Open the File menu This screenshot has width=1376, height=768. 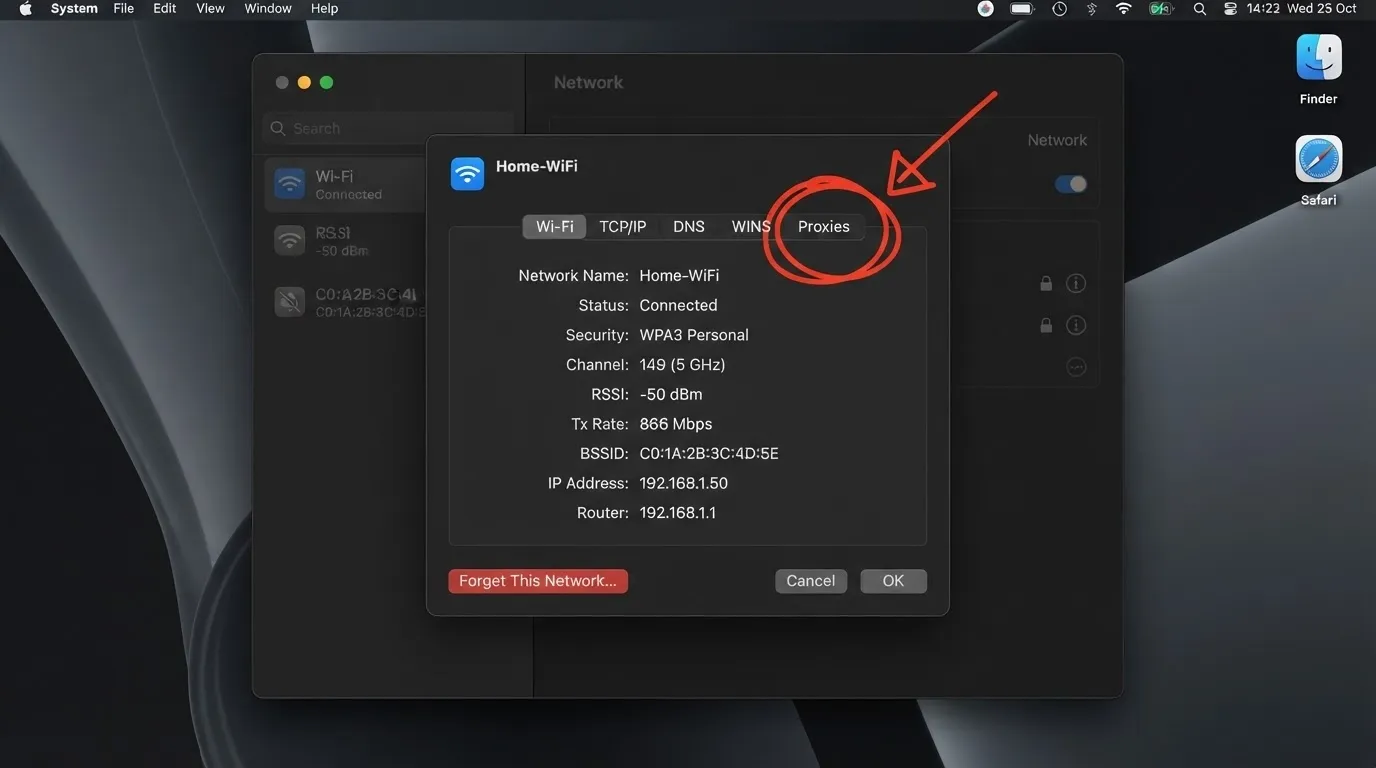click(124, 8)
